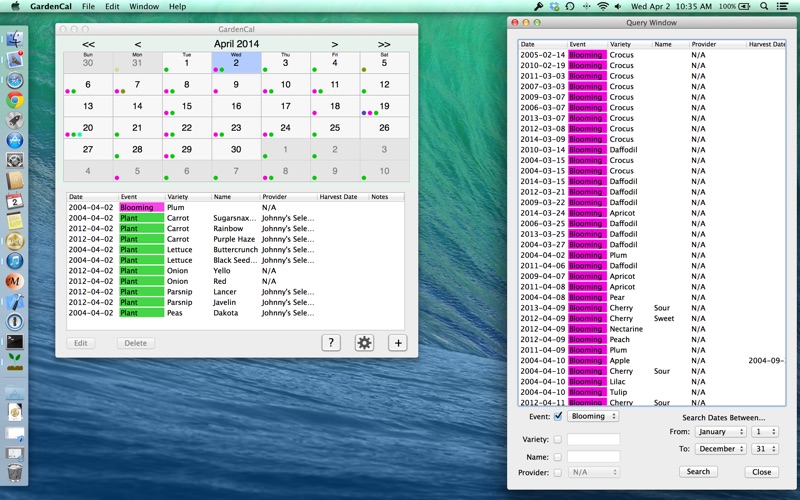This screenshot has width=800, height=500.
Task: Uncheck the Event filter checkbox
Action: tap(558, 416)
